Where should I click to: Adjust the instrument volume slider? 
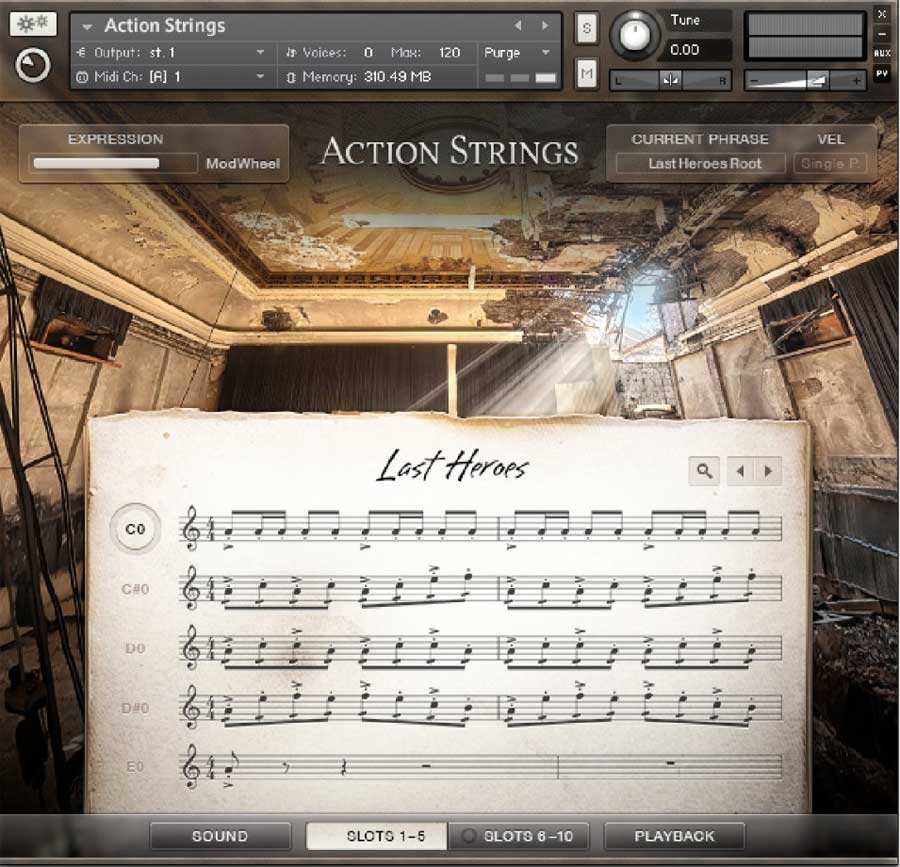(805, 81)
